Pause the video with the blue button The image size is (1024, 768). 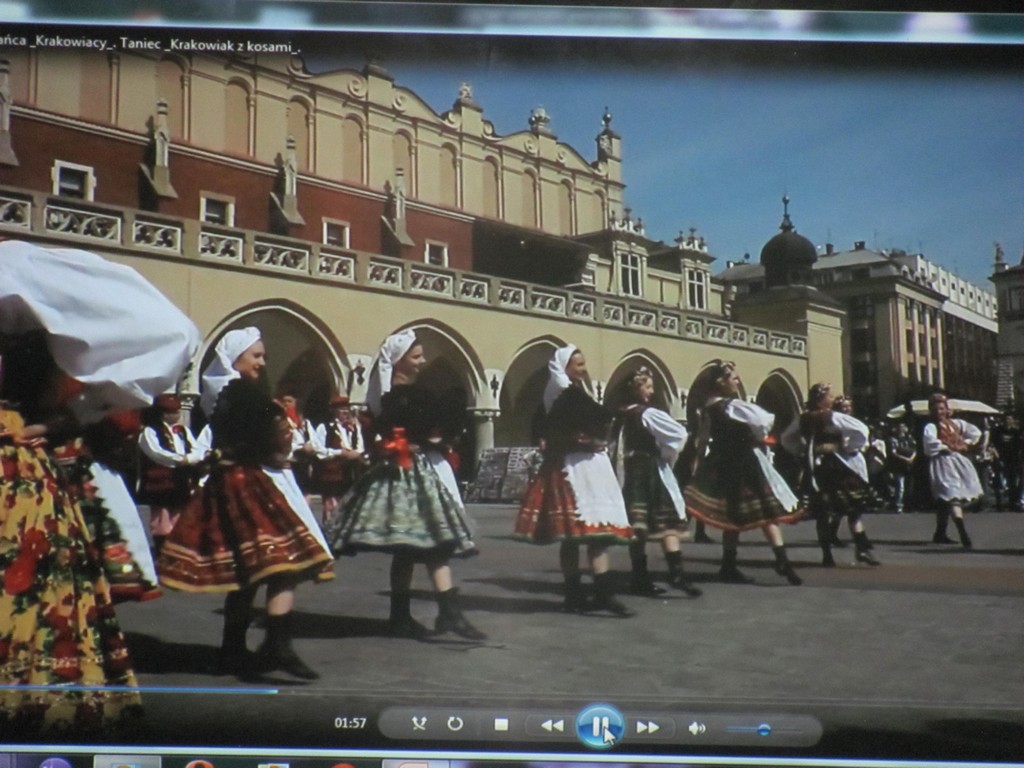(600, 726)
